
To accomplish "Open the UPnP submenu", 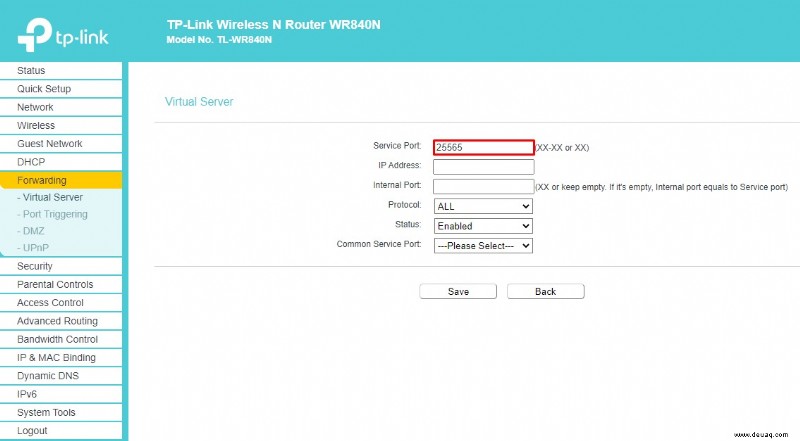I will [33, 248].
